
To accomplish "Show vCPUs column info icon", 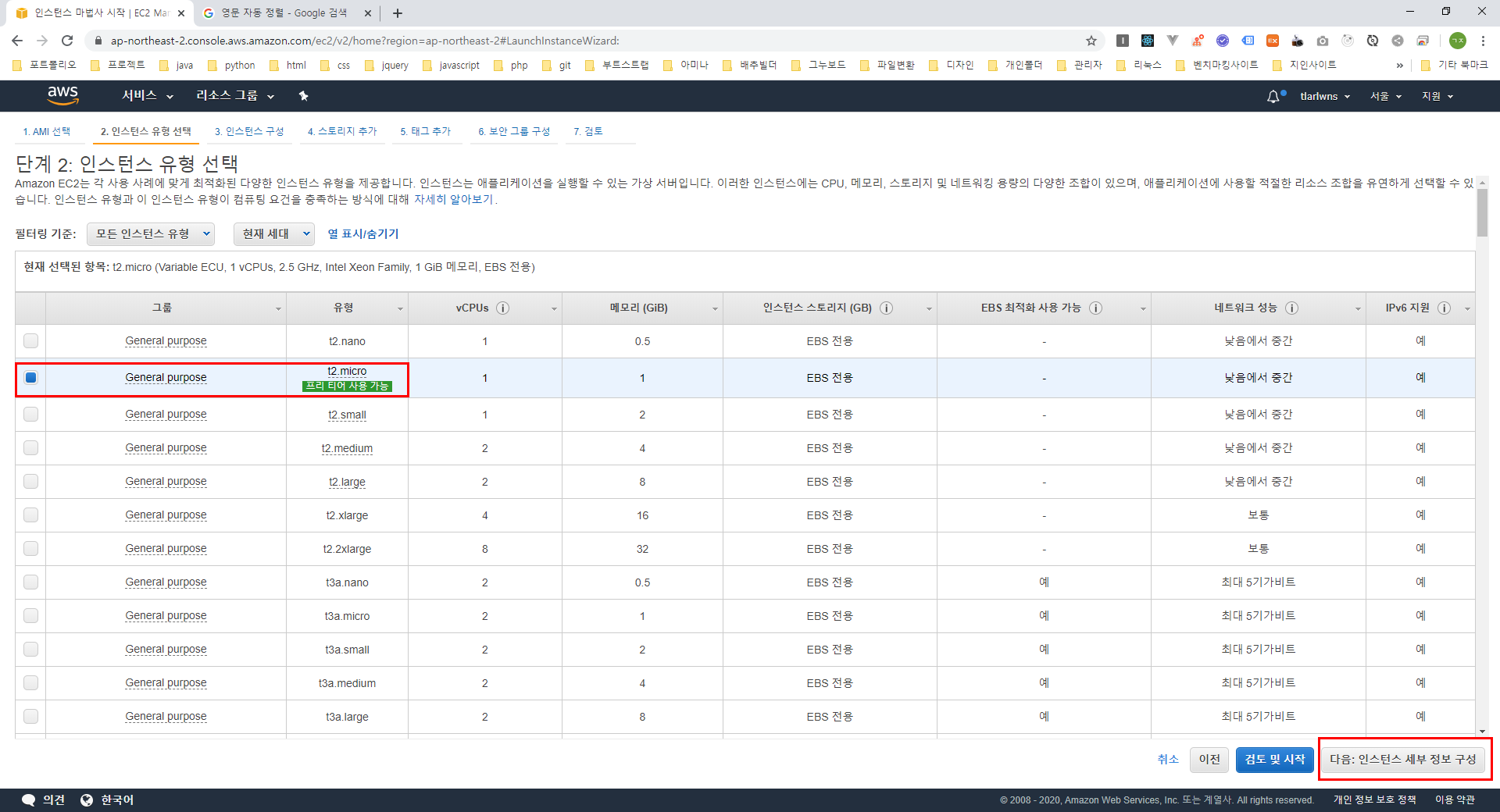I will tap(503, 308).
